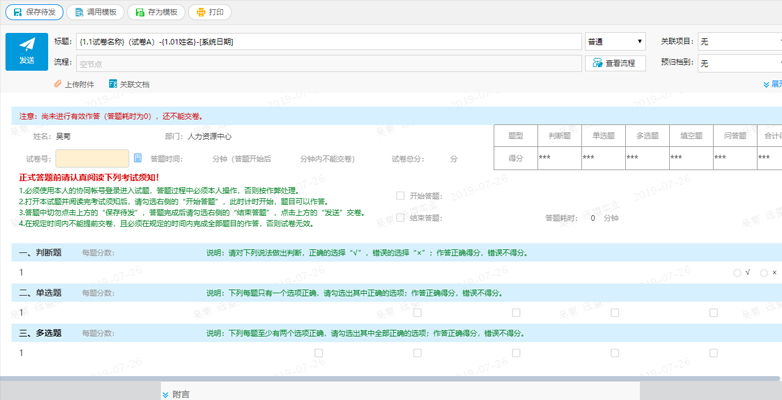Click the 保存待发 save draft button
782x400 pixels.
[35, 12]
